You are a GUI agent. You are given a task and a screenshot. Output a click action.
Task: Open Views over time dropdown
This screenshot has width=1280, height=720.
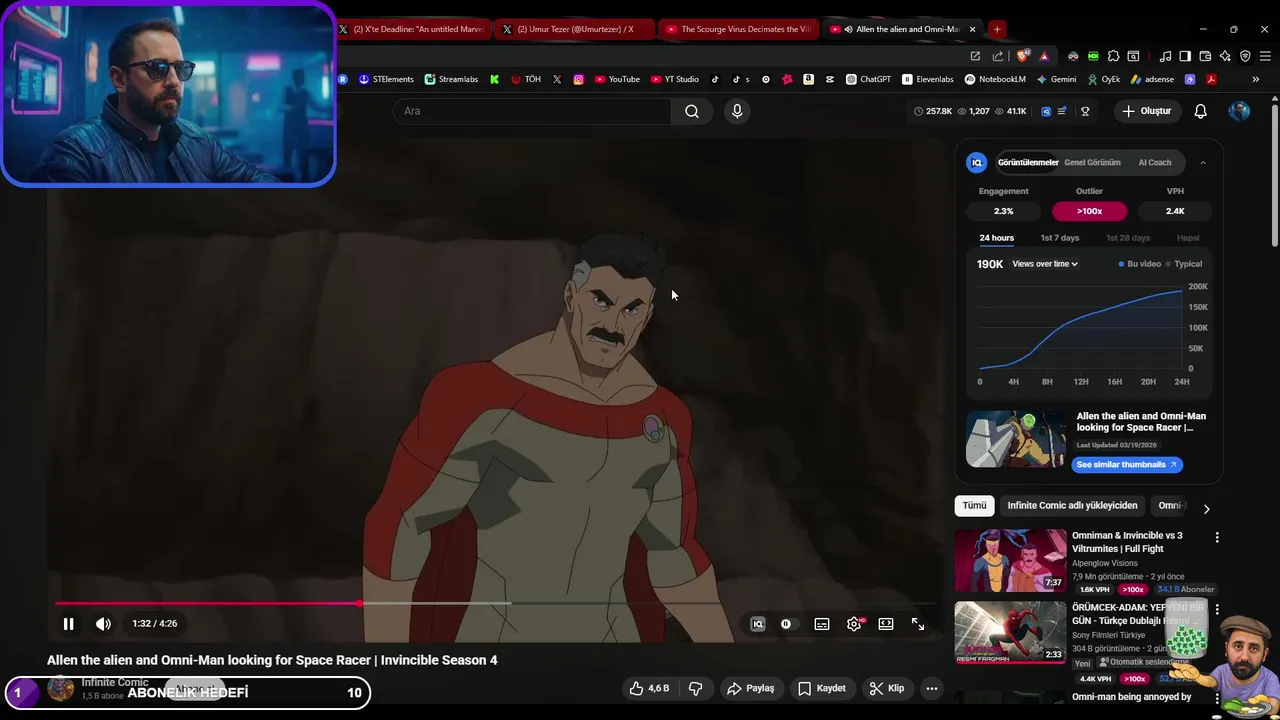(1045, 264)
